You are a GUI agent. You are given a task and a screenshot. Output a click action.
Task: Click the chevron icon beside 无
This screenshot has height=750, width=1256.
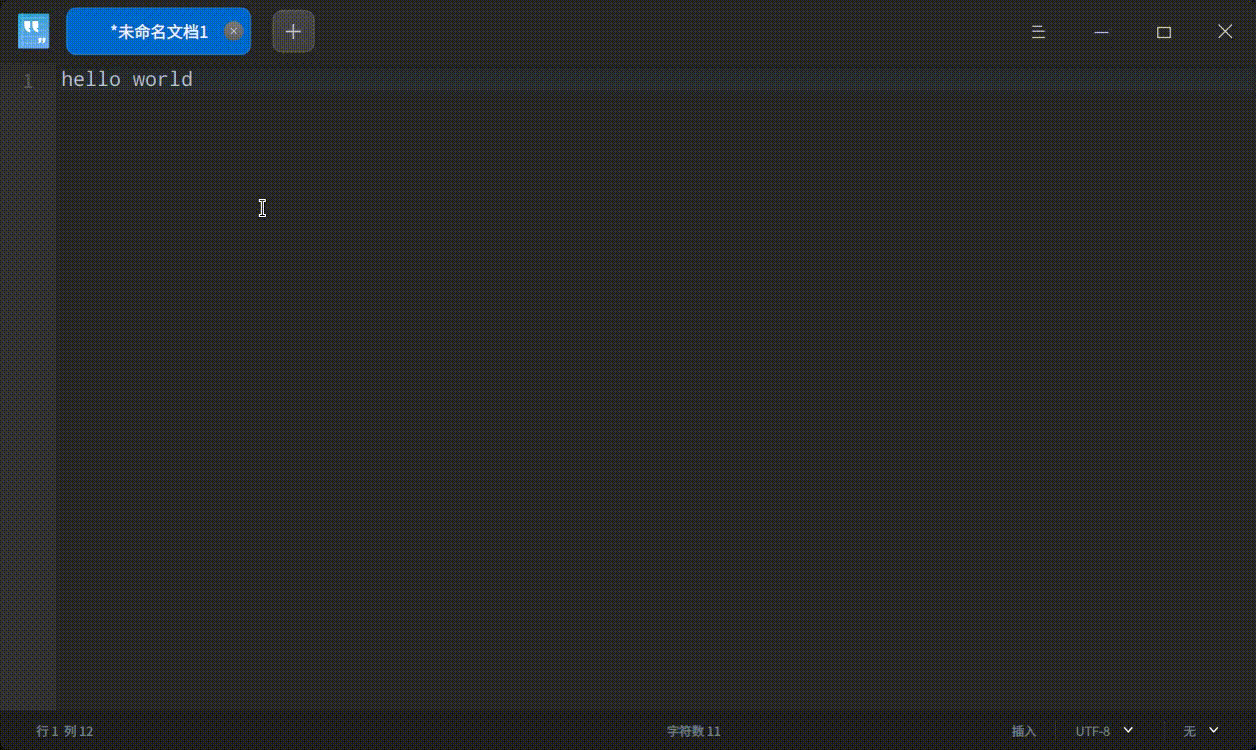1216,731
